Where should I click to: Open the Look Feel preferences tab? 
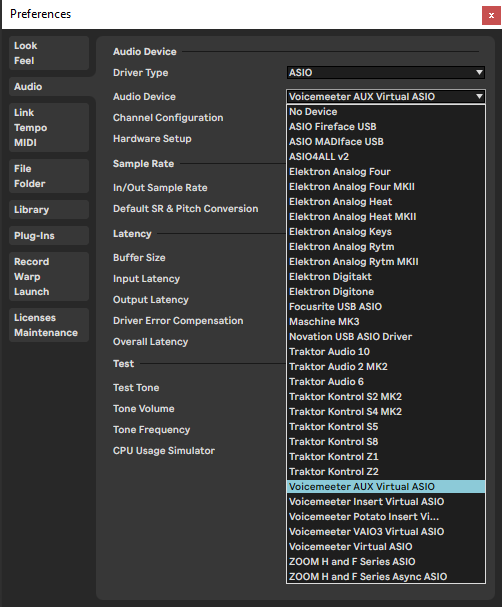click(x=49, y=53)
